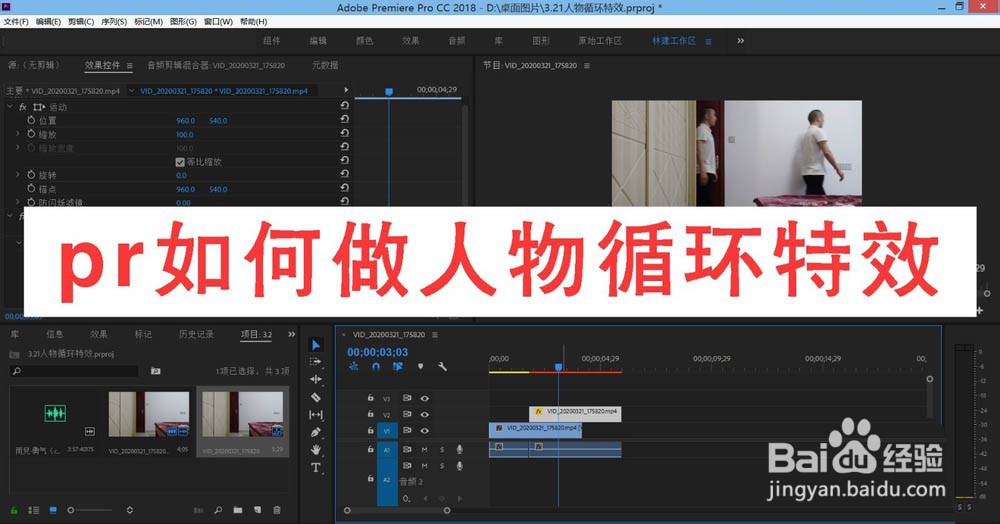Click the project panel search field

pos(74,371)
